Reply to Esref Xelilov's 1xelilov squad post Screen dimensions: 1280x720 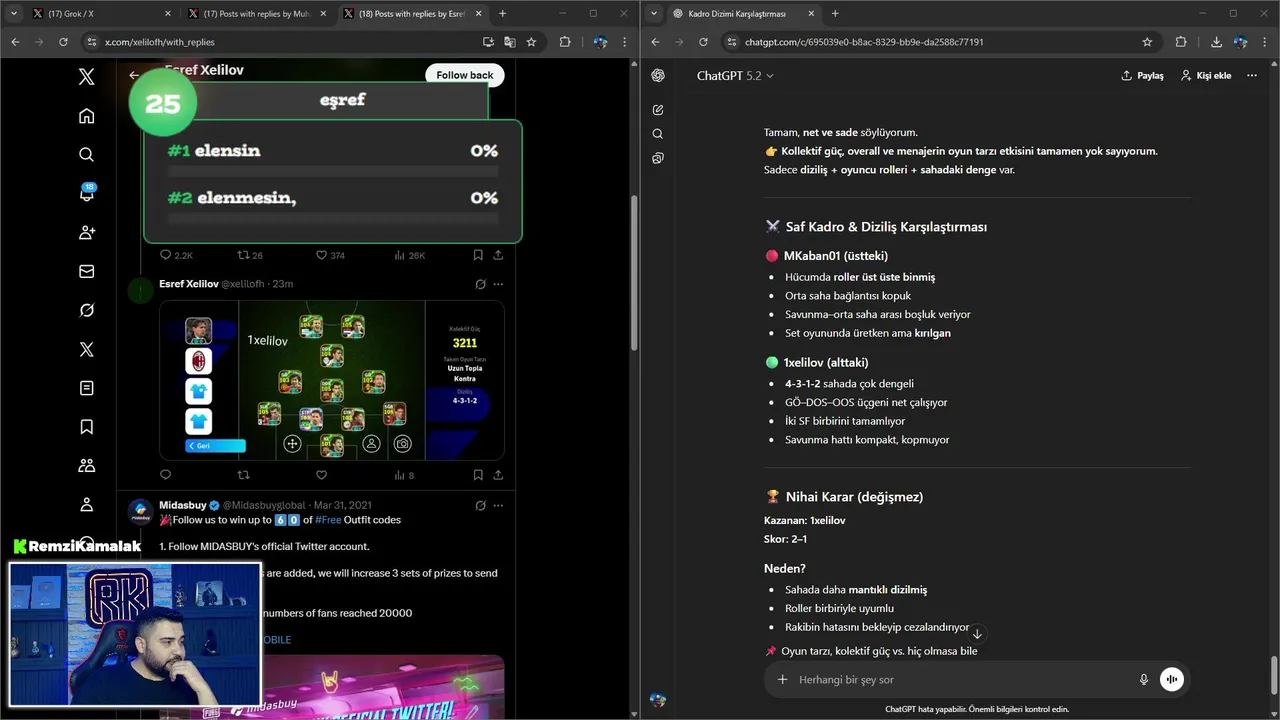(x=166, y=475)
